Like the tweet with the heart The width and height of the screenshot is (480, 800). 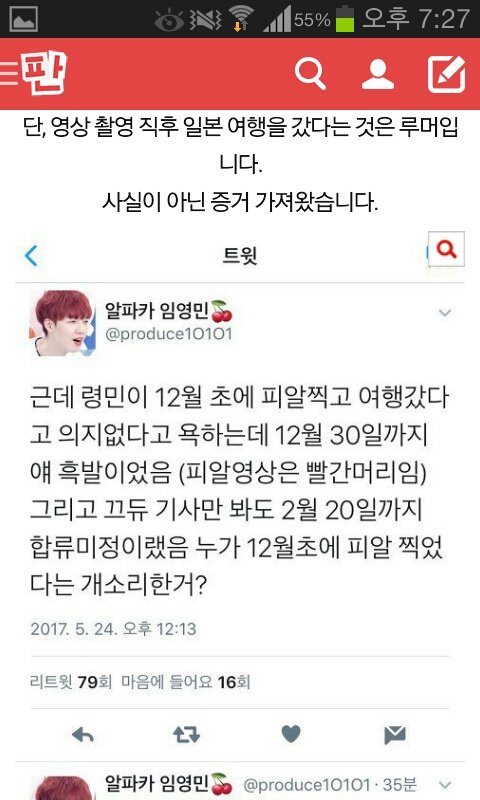point(291,734)
